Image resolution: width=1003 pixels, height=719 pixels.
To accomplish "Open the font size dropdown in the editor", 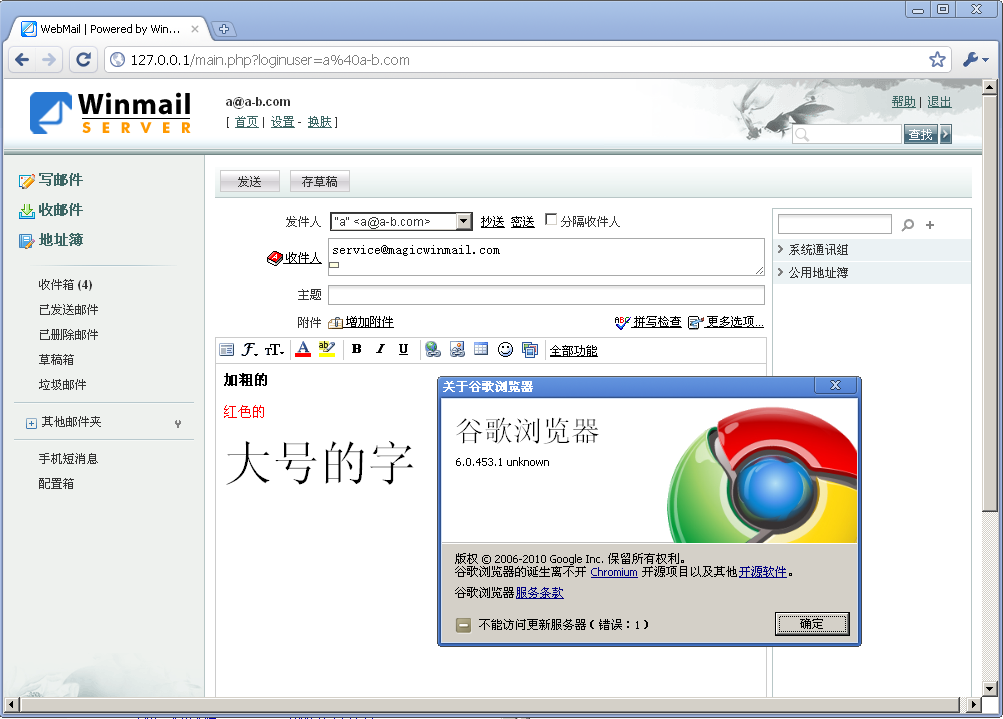I will pos(274,349).
